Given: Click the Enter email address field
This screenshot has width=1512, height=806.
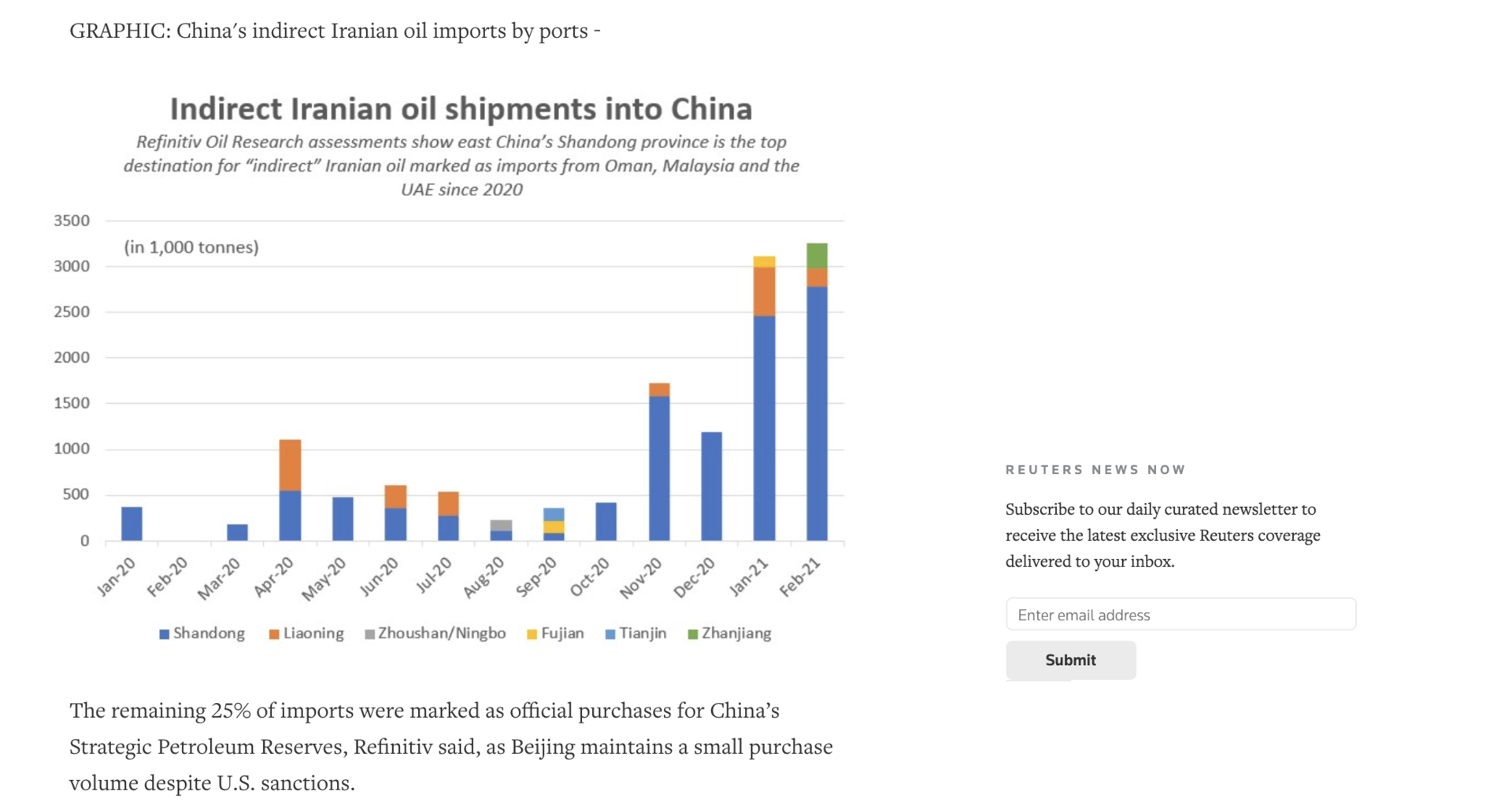Looking at the screenshot, I should coord(1180,614).
